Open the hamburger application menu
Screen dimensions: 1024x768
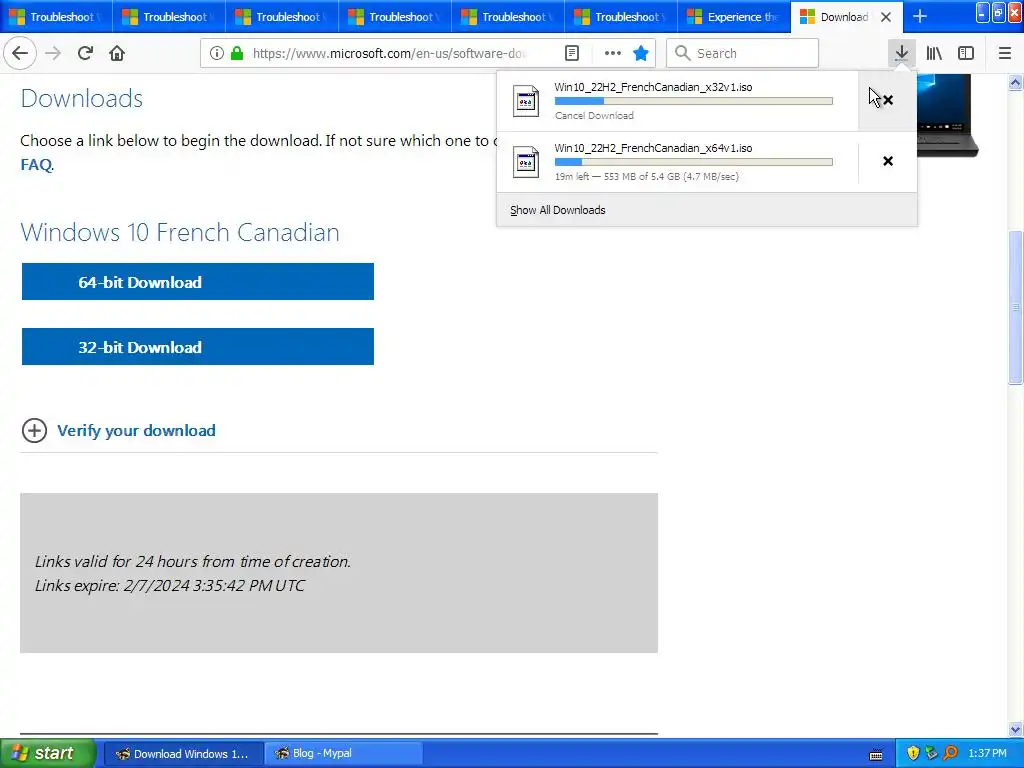1004,53
